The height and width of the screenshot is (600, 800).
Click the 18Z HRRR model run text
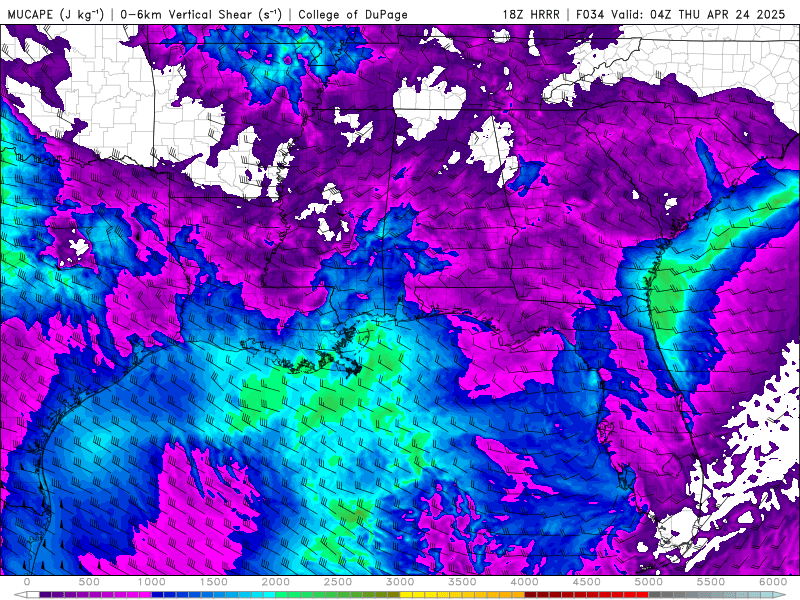point(531,14)
